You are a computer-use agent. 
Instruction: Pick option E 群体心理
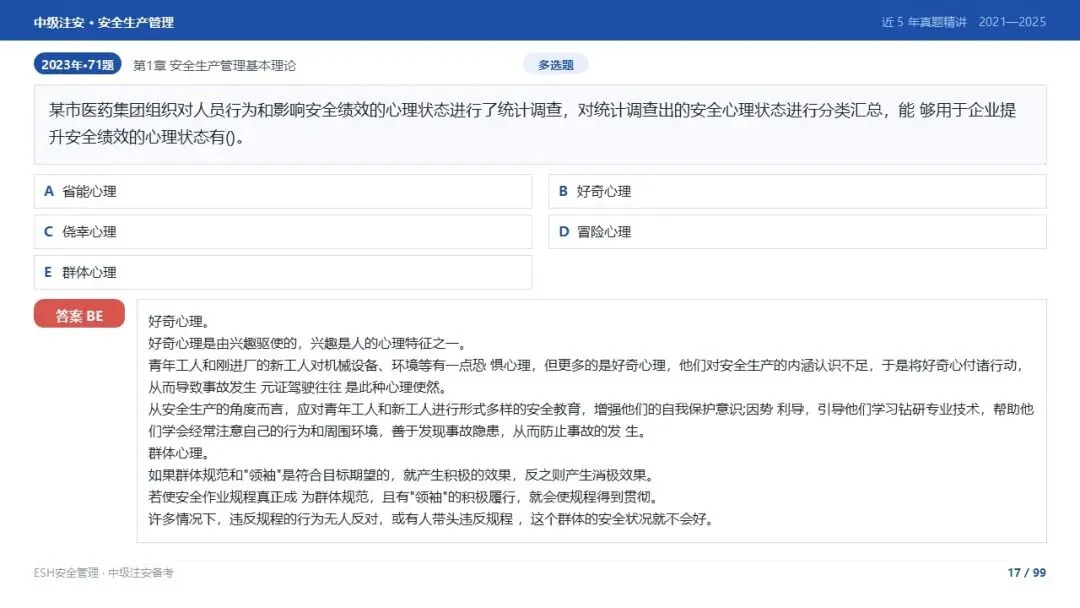point(283,272)
